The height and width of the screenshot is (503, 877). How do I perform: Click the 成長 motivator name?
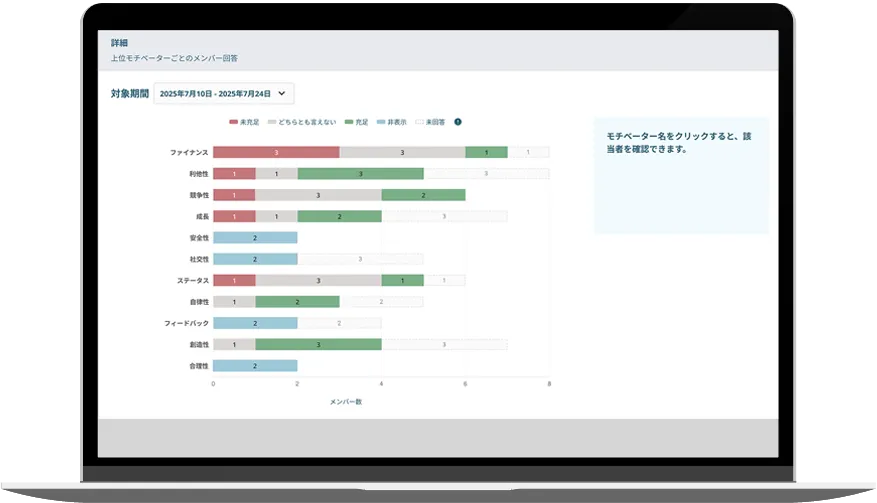pos(202,217)
